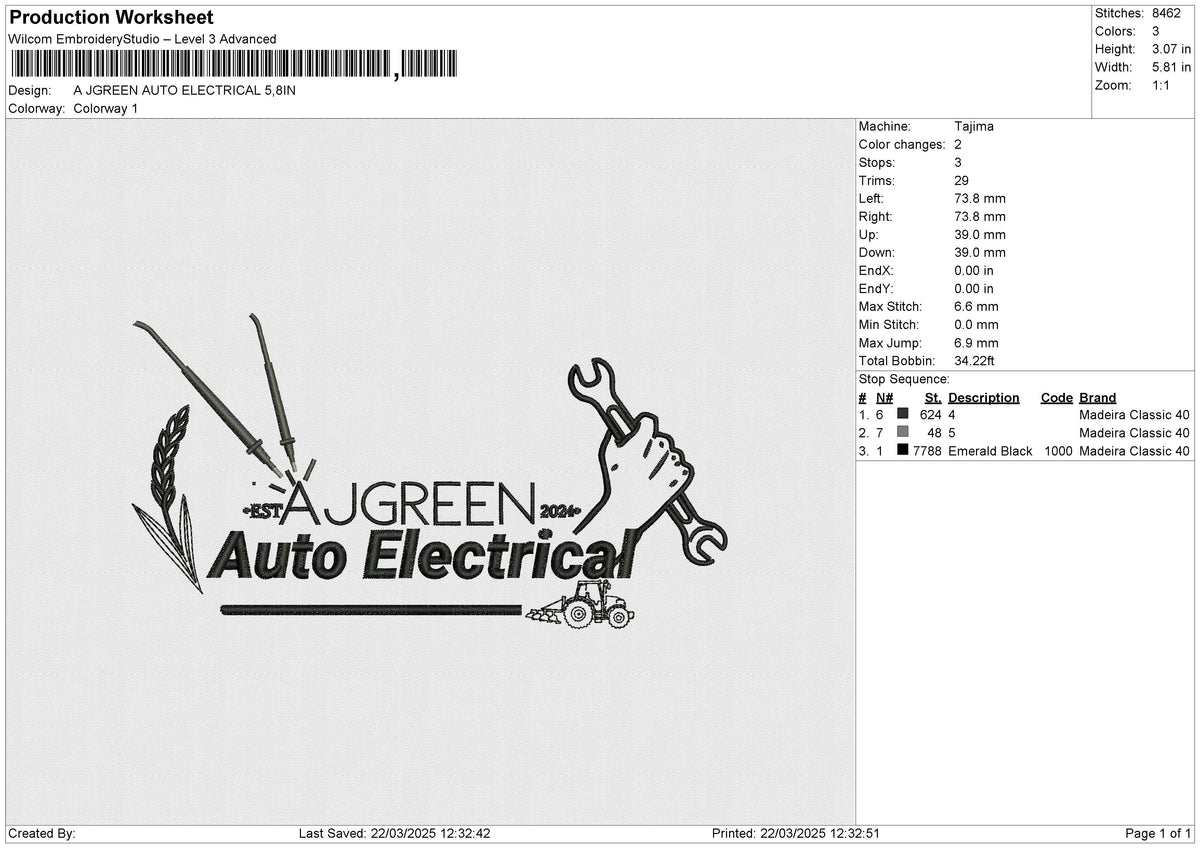This screenshot has height=848, width=1200.
Task: Click the Machine value Tajima
Action: tap(974, 126)
